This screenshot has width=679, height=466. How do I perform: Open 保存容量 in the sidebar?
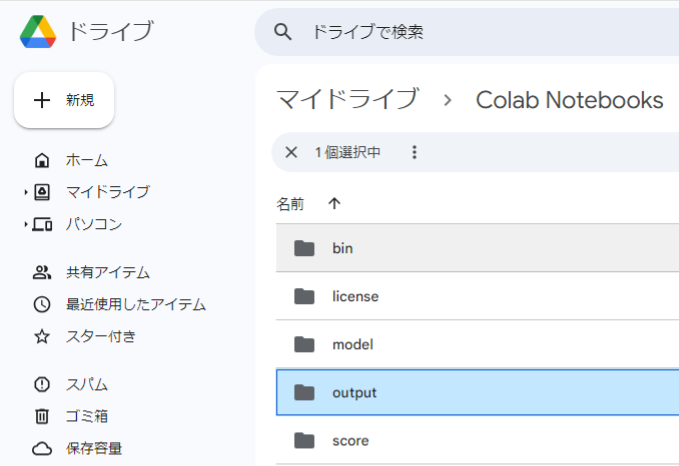click(94, 448)
